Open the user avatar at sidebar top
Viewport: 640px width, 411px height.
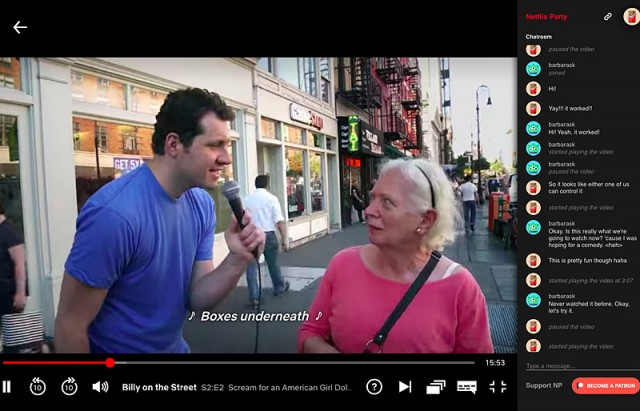631,17
